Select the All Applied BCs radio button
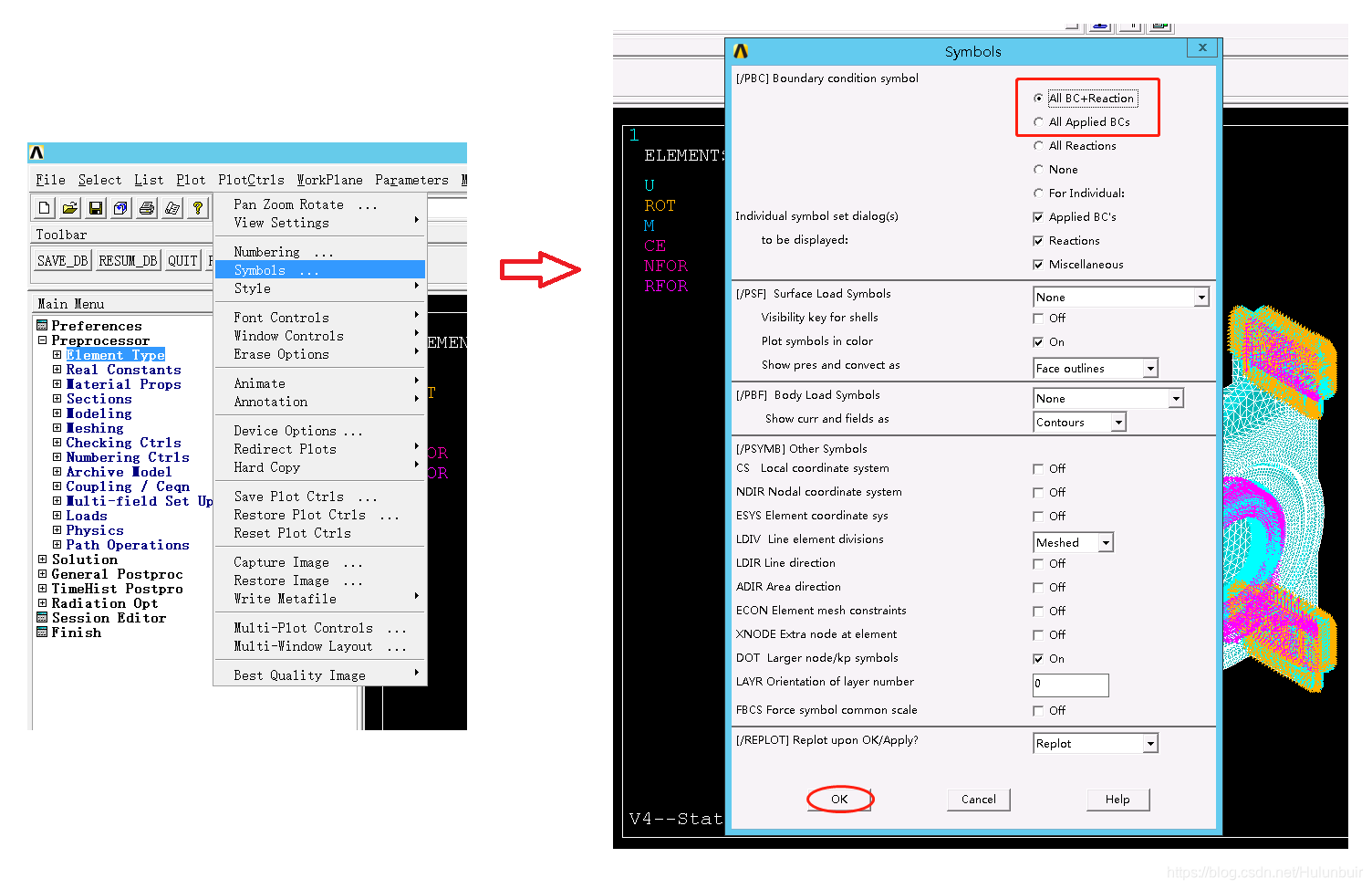The image size is (1372, 889). tap(1038, 122)
